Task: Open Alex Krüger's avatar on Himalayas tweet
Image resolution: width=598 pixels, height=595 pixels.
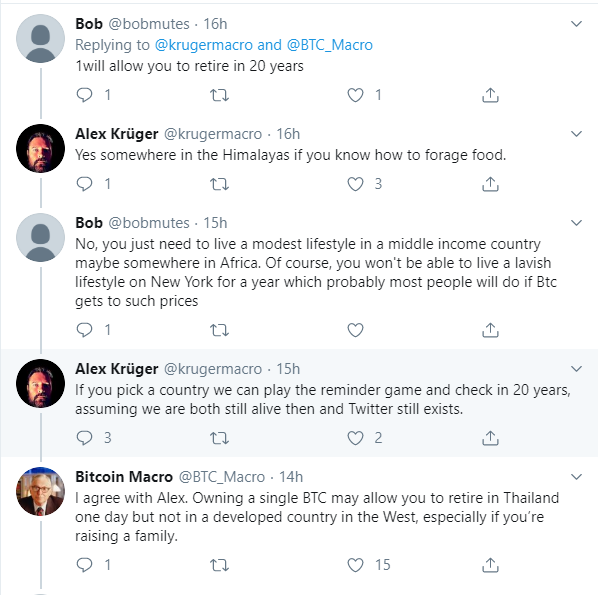Action: click(x=40, y=148)
